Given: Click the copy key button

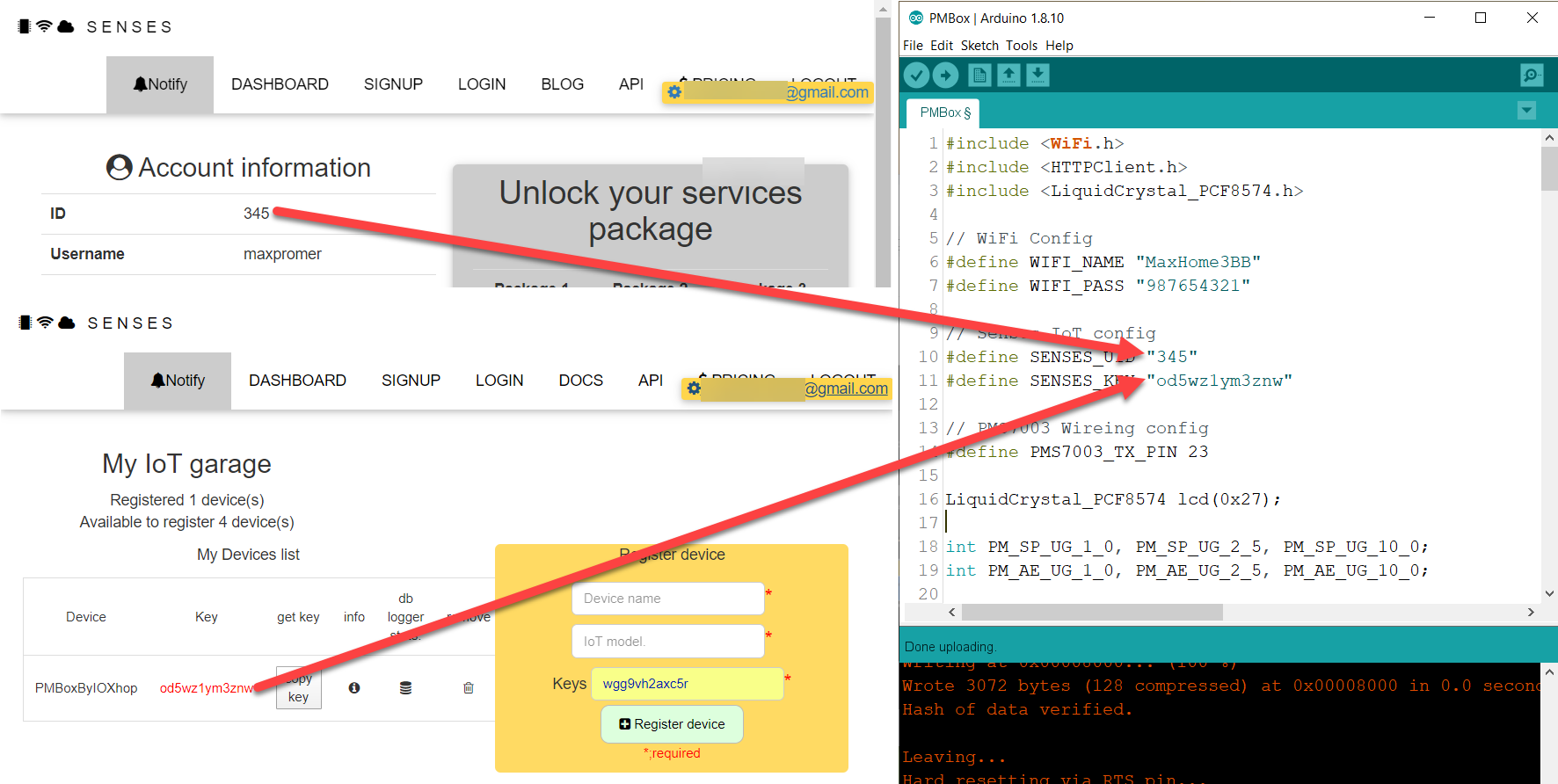Looking at the screenshot, I should (x=299, y=687).
